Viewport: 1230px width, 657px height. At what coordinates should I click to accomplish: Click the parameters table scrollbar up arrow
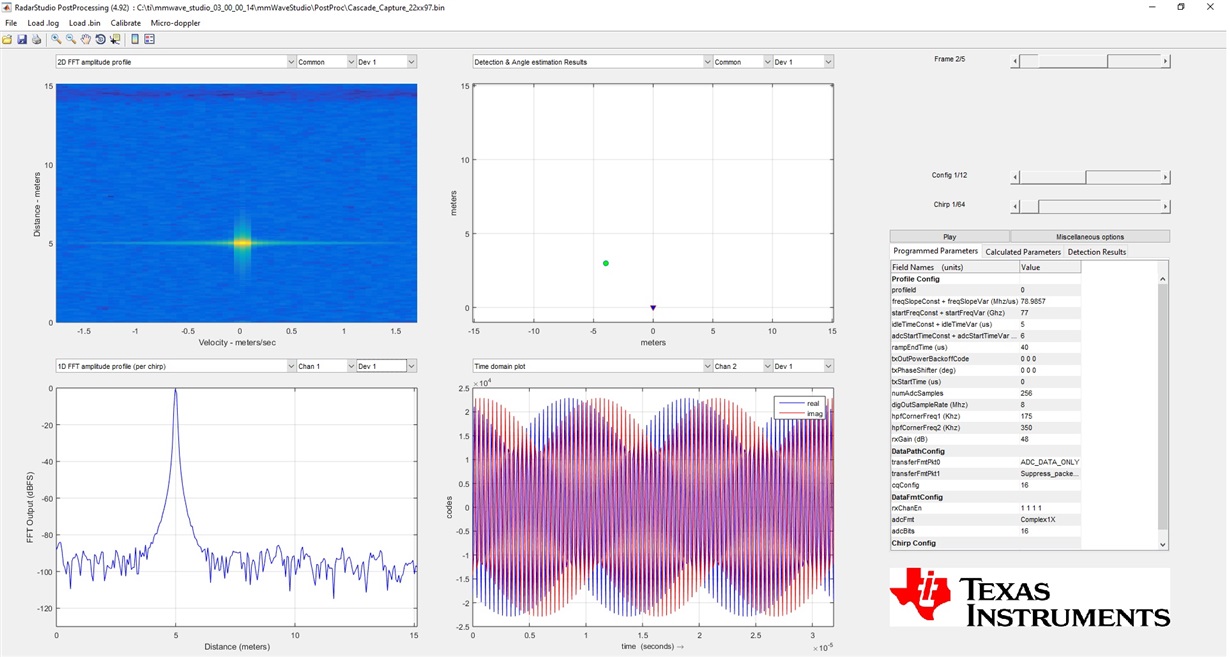1163,279
